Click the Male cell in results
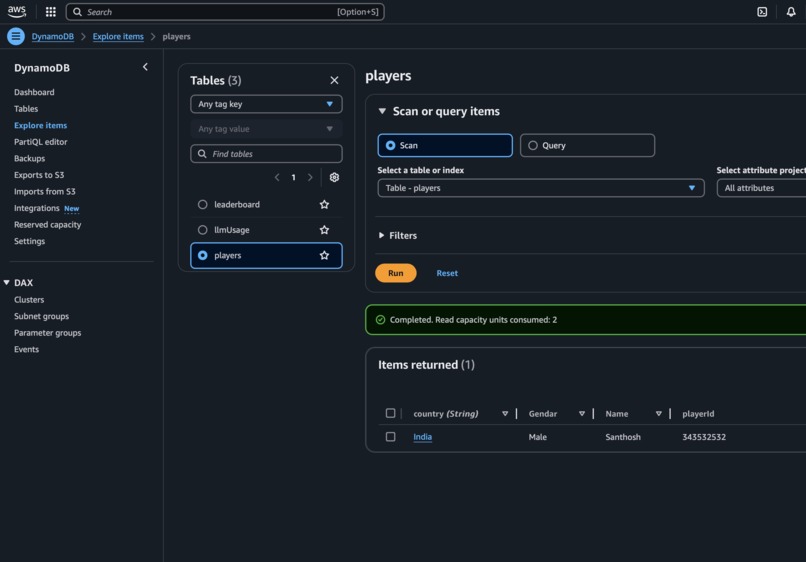This screenshot has width=806, height=562. click(538, 437)
